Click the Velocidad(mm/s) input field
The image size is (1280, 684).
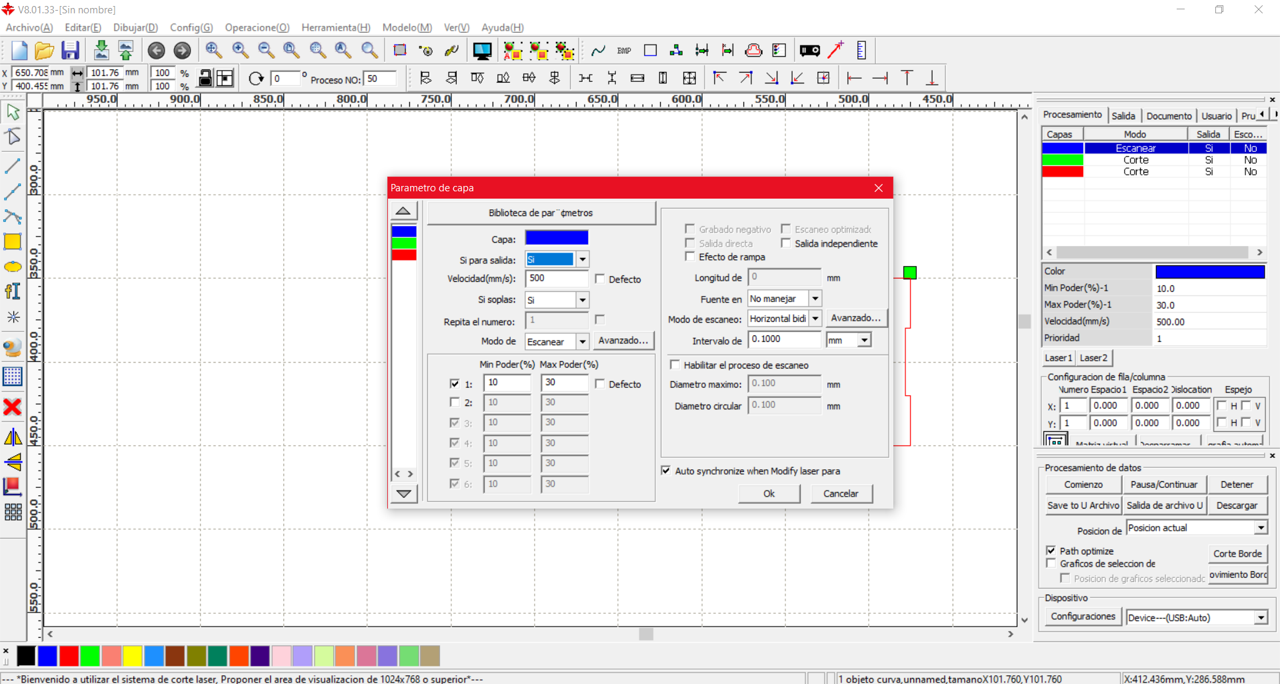click(556, 278)
